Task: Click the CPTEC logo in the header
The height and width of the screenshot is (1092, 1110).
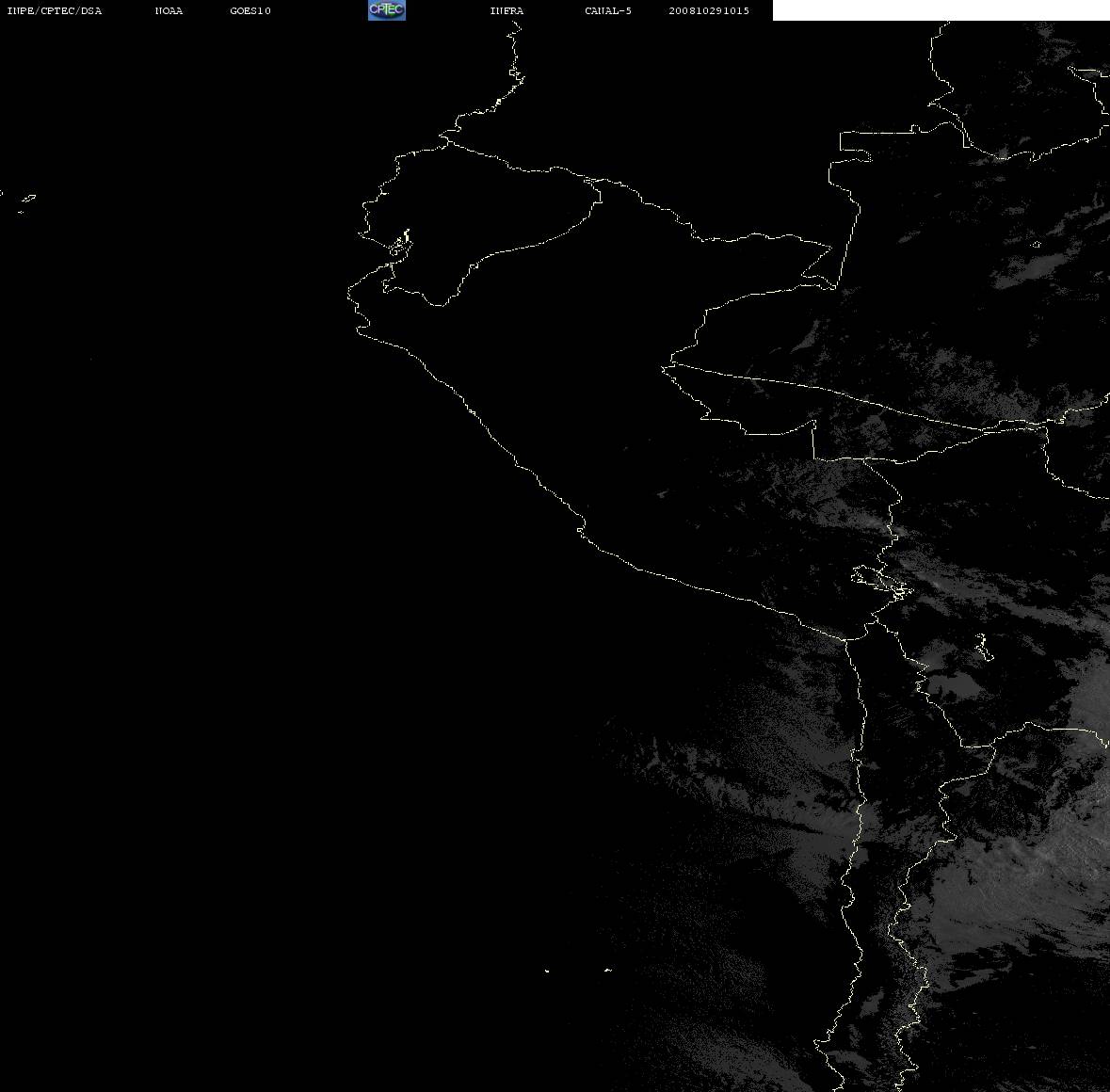Action: click(x=387, y=10)
